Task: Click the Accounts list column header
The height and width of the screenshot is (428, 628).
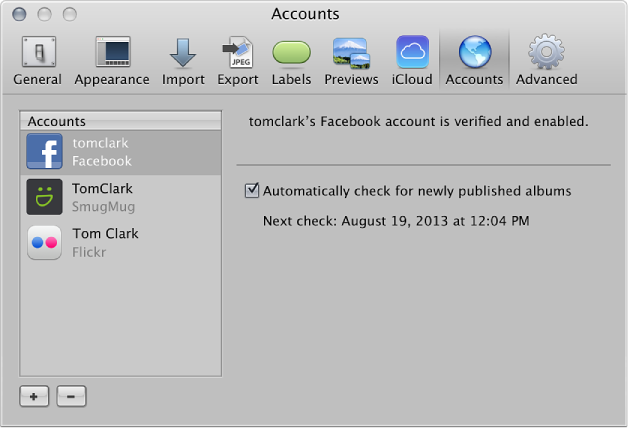Action: 121,121
